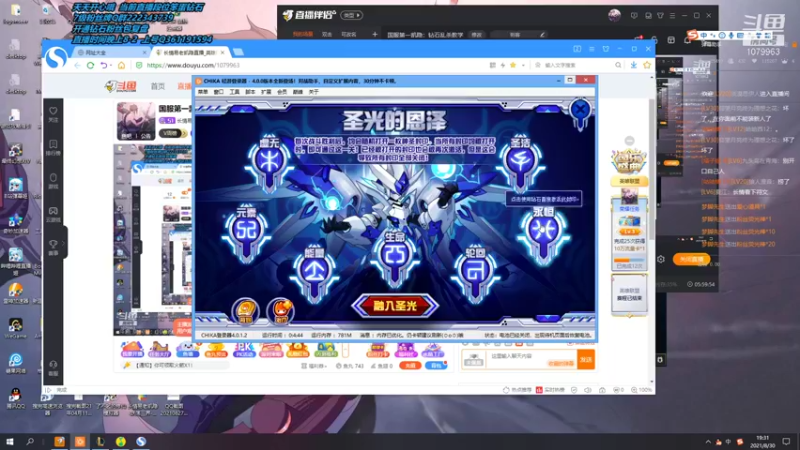Viewport: 800px width, 450px height.
Task: Click the browser page vertical scrollbar
Action: [652, 168]
